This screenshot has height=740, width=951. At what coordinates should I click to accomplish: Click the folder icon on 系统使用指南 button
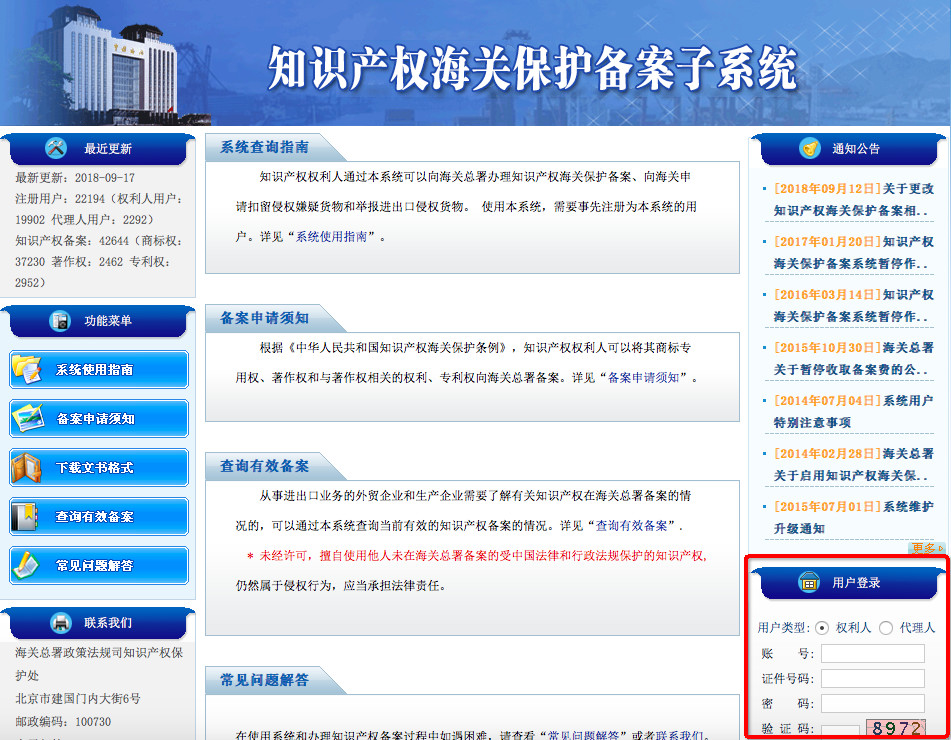click(x=26, y=369)
